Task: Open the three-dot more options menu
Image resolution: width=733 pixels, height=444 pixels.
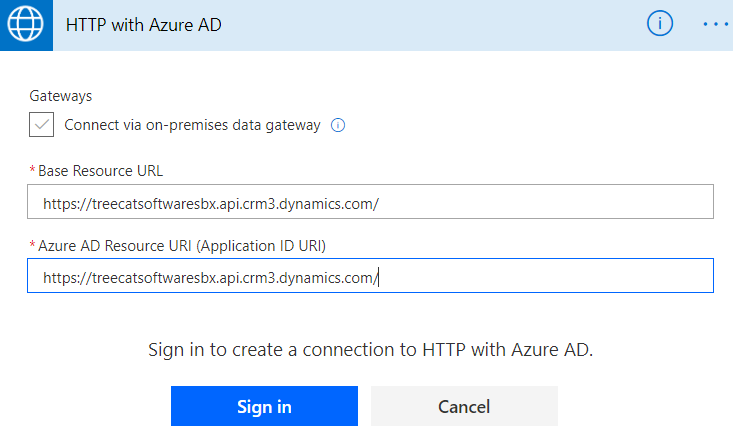Action: point(716,24)
